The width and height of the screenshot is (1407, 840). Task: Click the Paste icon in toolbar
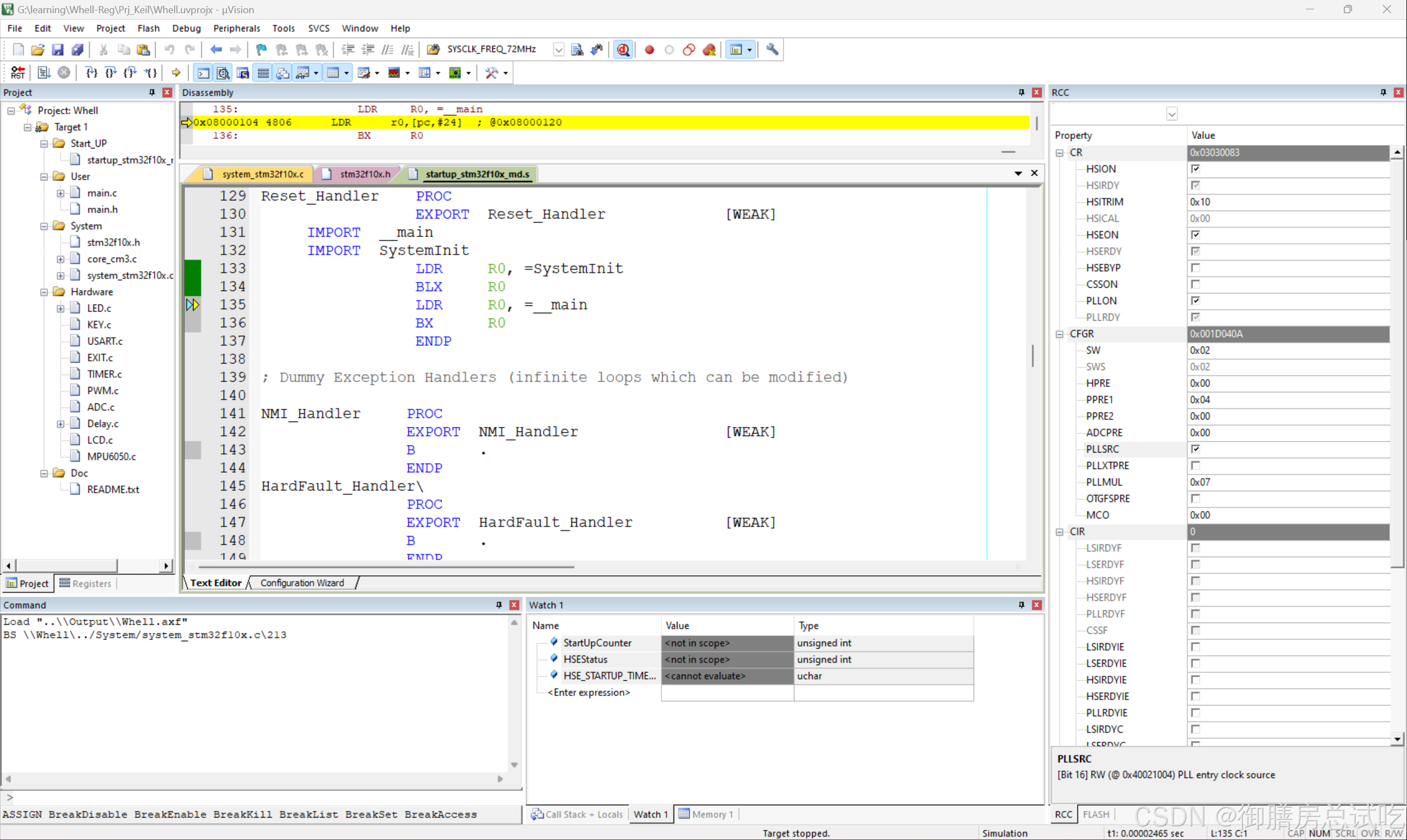tap(144, 50)
